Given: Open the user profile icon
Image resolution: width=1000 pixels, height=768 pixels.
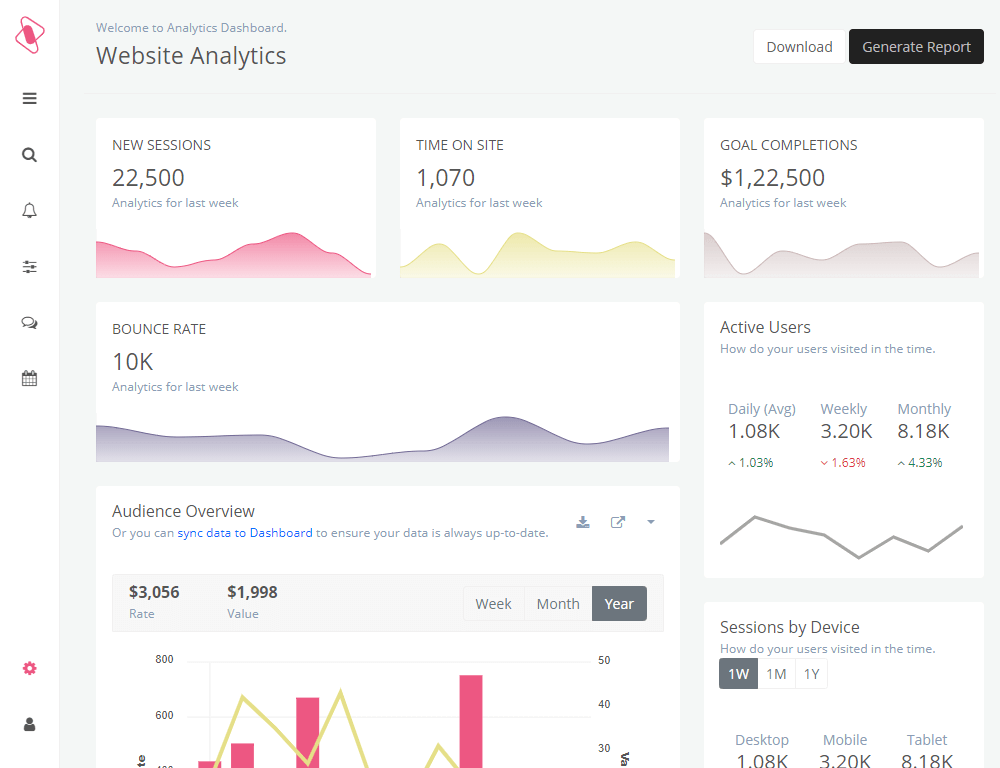Looking at the screenshot, I should pos(29,724).
